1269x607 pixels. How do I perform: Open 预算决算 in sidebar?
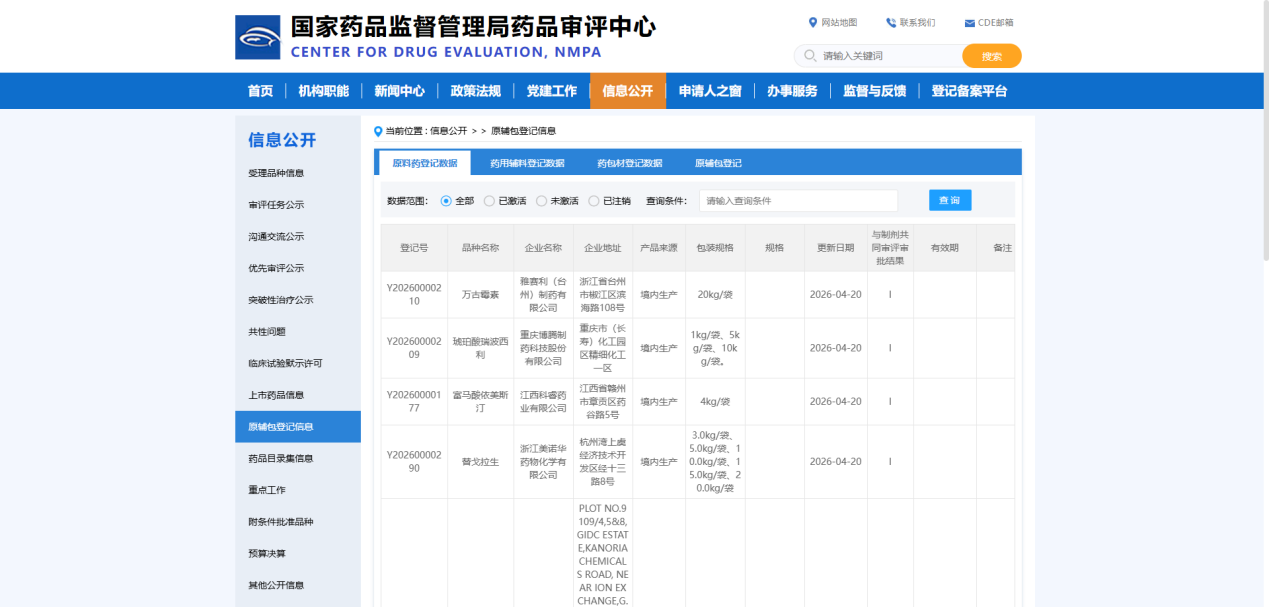(298, 553)
